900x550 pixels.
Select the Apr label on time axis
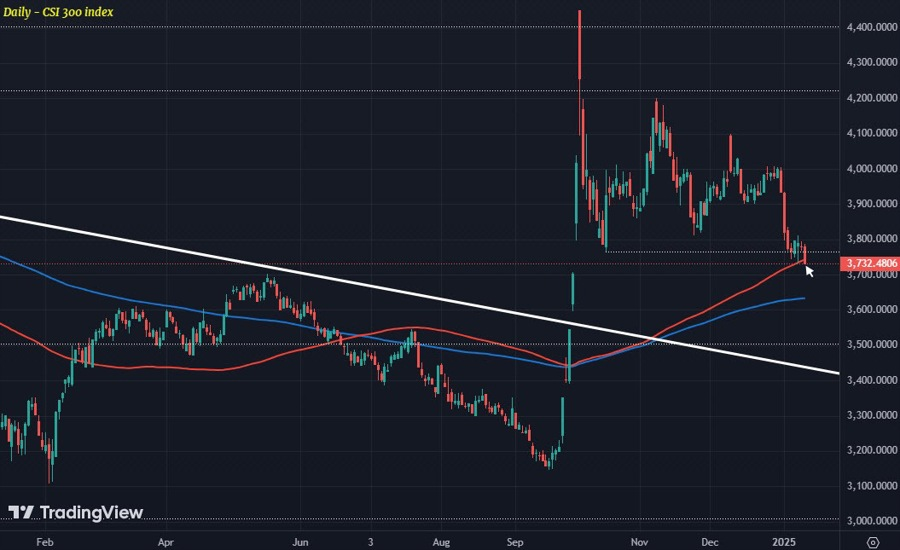click(165, 542)
